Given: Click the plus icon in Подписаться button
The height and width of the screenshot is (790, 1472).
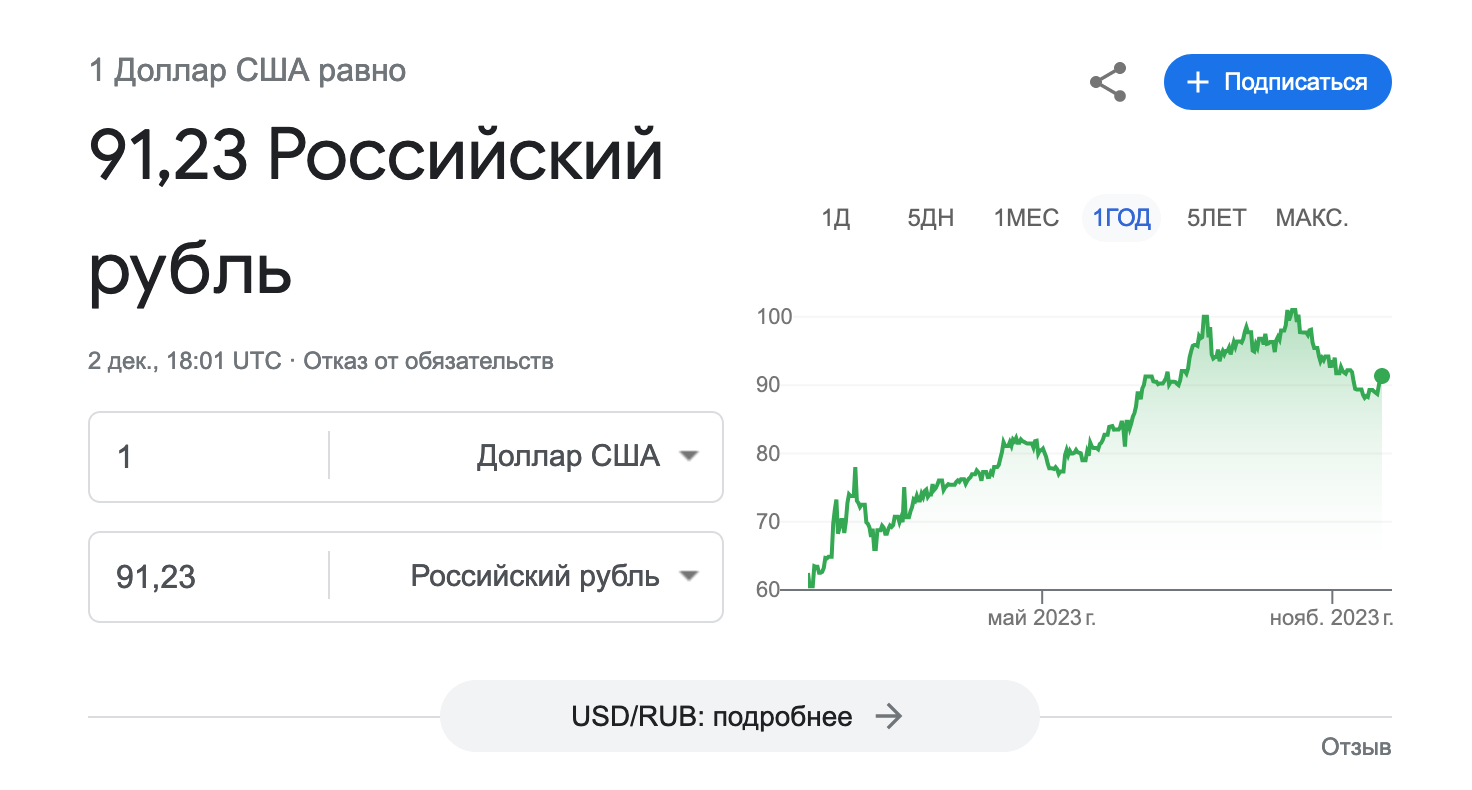Looking at the screenshot, I should [x=1197, y=82].
